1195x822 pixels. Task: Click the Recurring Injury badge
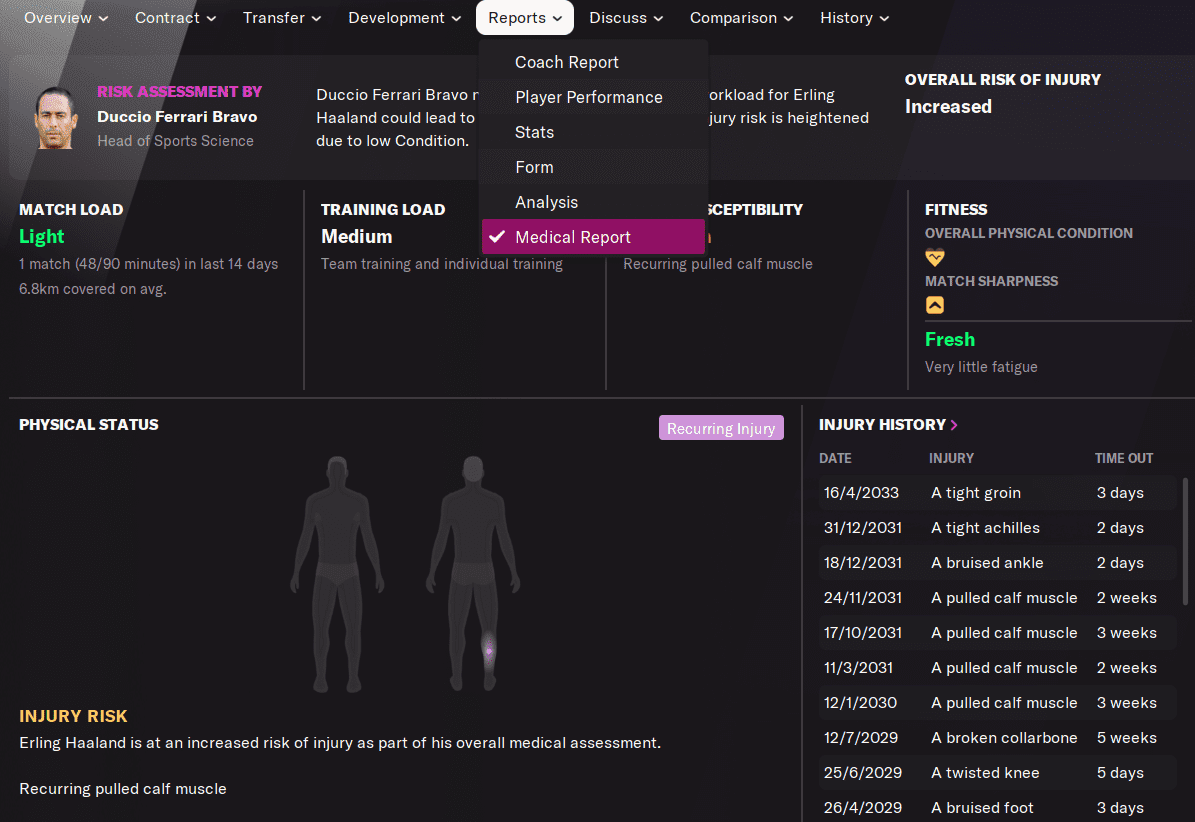point(721,428)
